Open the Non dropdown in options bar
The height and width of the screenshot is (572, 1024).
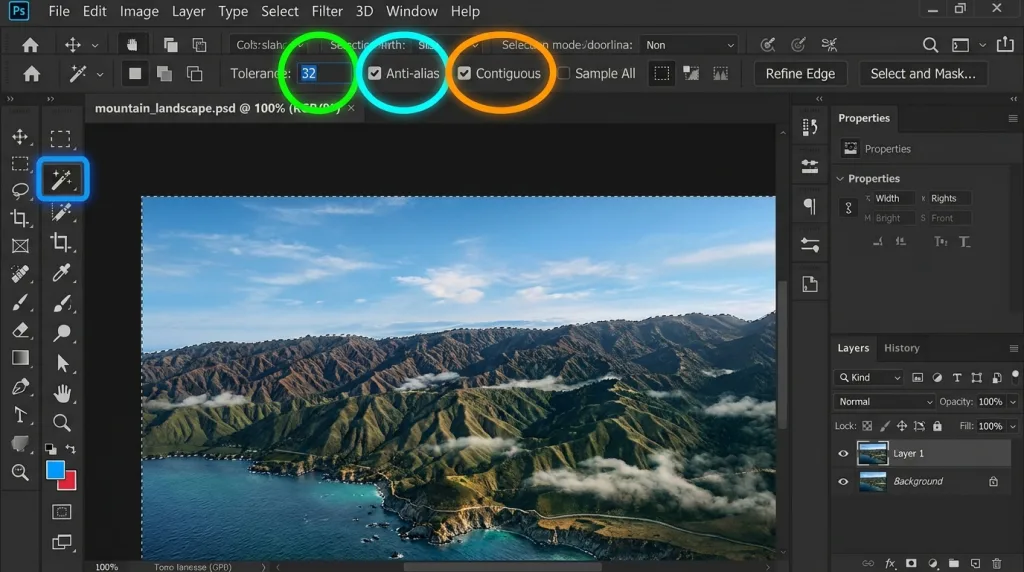(690, 45)
